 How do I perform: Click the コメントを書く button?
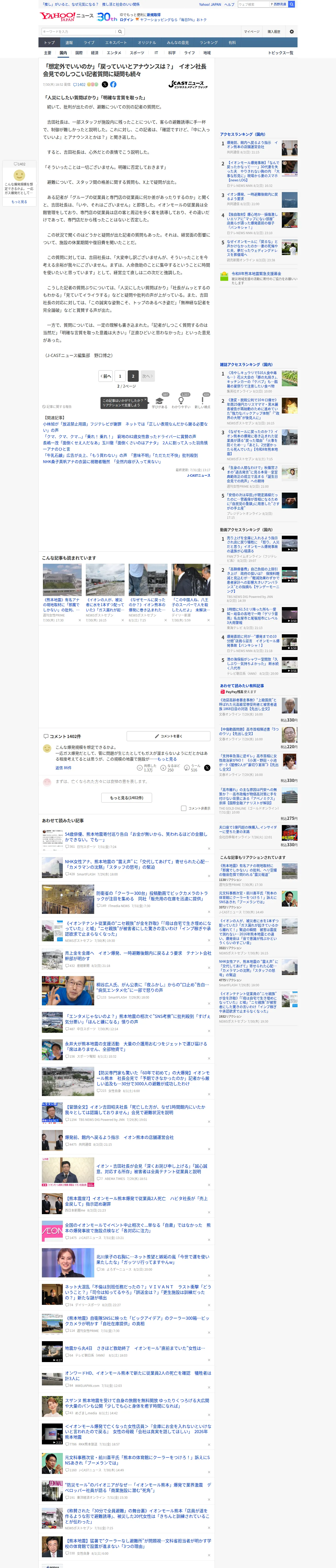(168, 736)
